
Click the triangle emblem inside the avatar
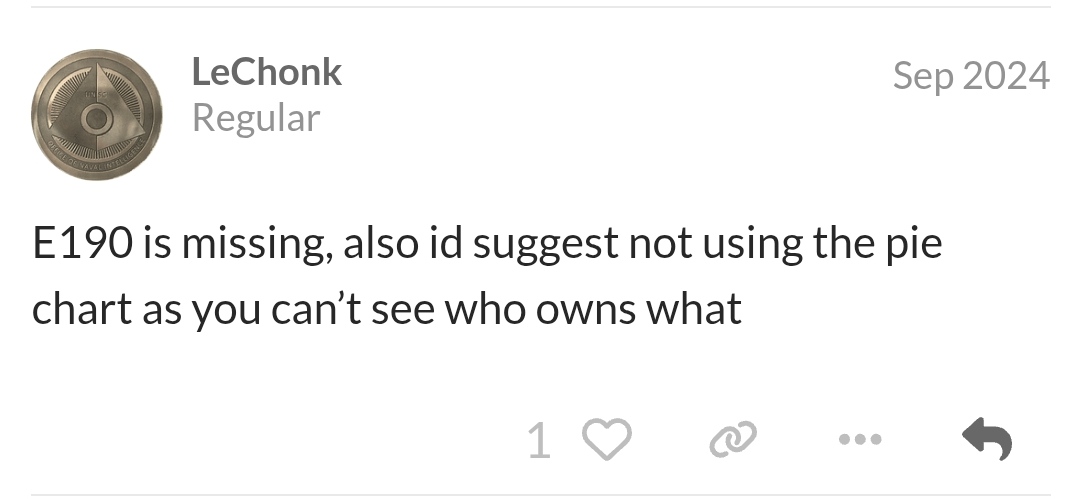click(x=96, y=107)
